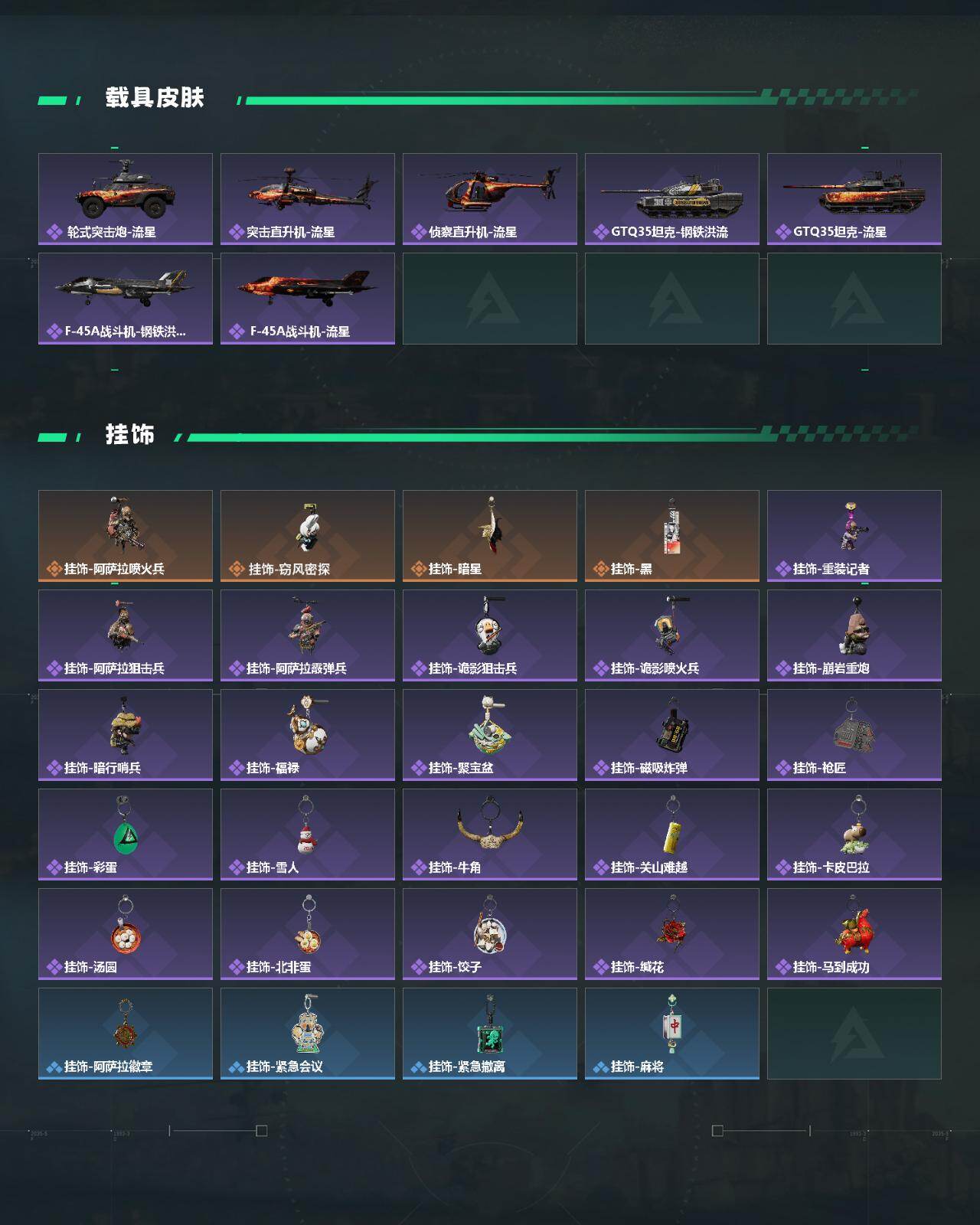
Task: Pick the 挂饰-福禄 gourd charm
Action: (x=308, y=735)
